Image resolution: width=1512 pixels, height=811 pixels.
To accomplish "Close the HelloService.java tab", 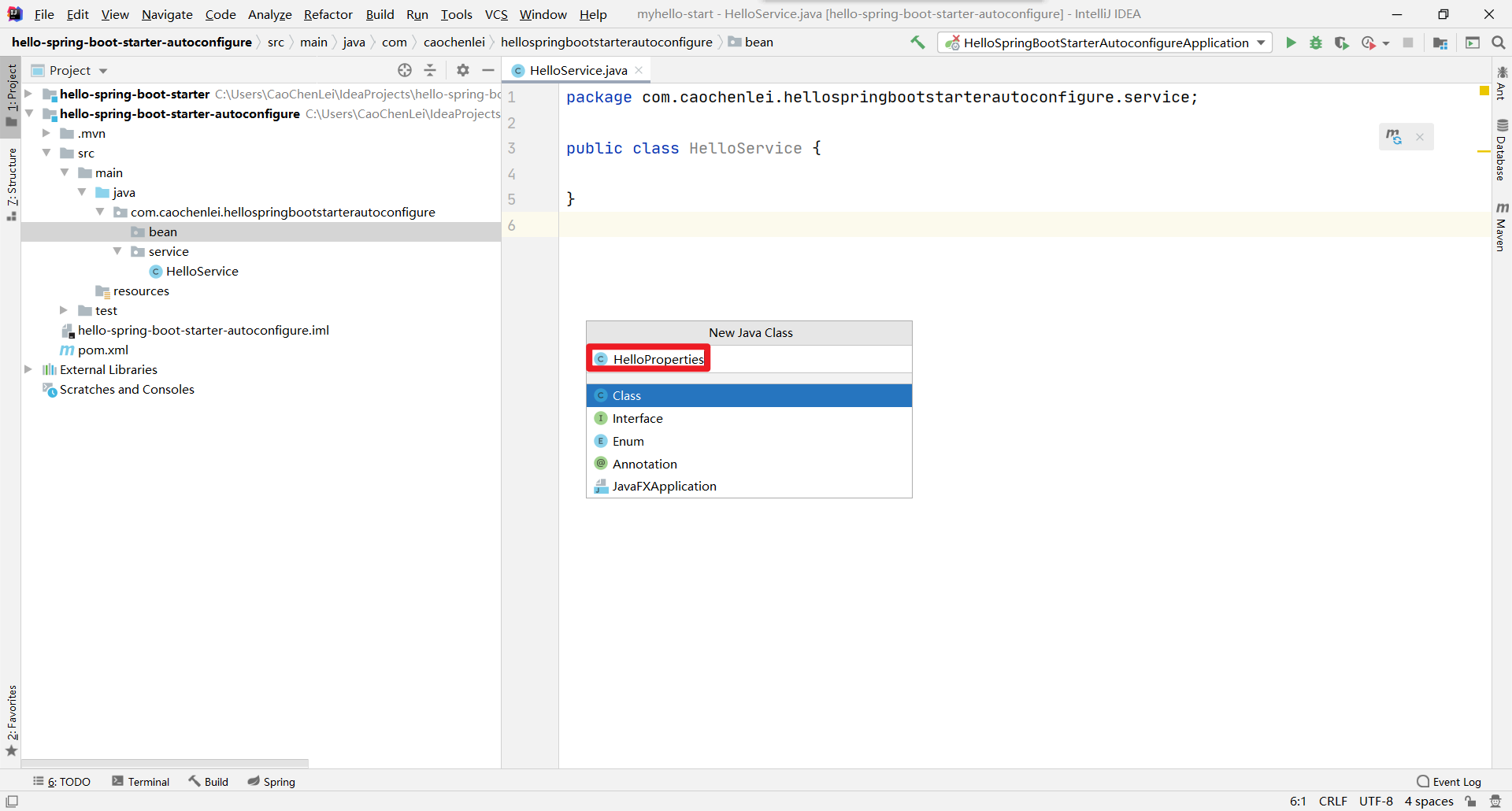I will tap(639, 70).
